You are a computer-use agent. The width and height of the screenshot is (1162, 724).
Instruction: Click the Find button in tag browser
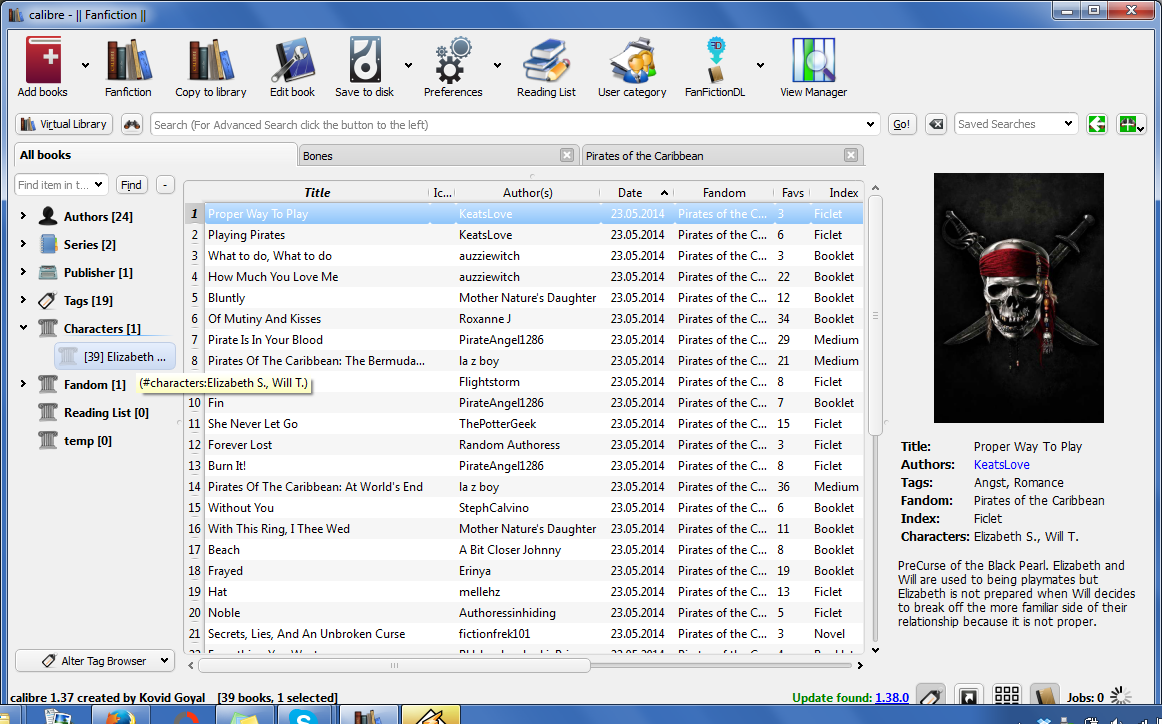pyautogui.click(x=131, y=185)
